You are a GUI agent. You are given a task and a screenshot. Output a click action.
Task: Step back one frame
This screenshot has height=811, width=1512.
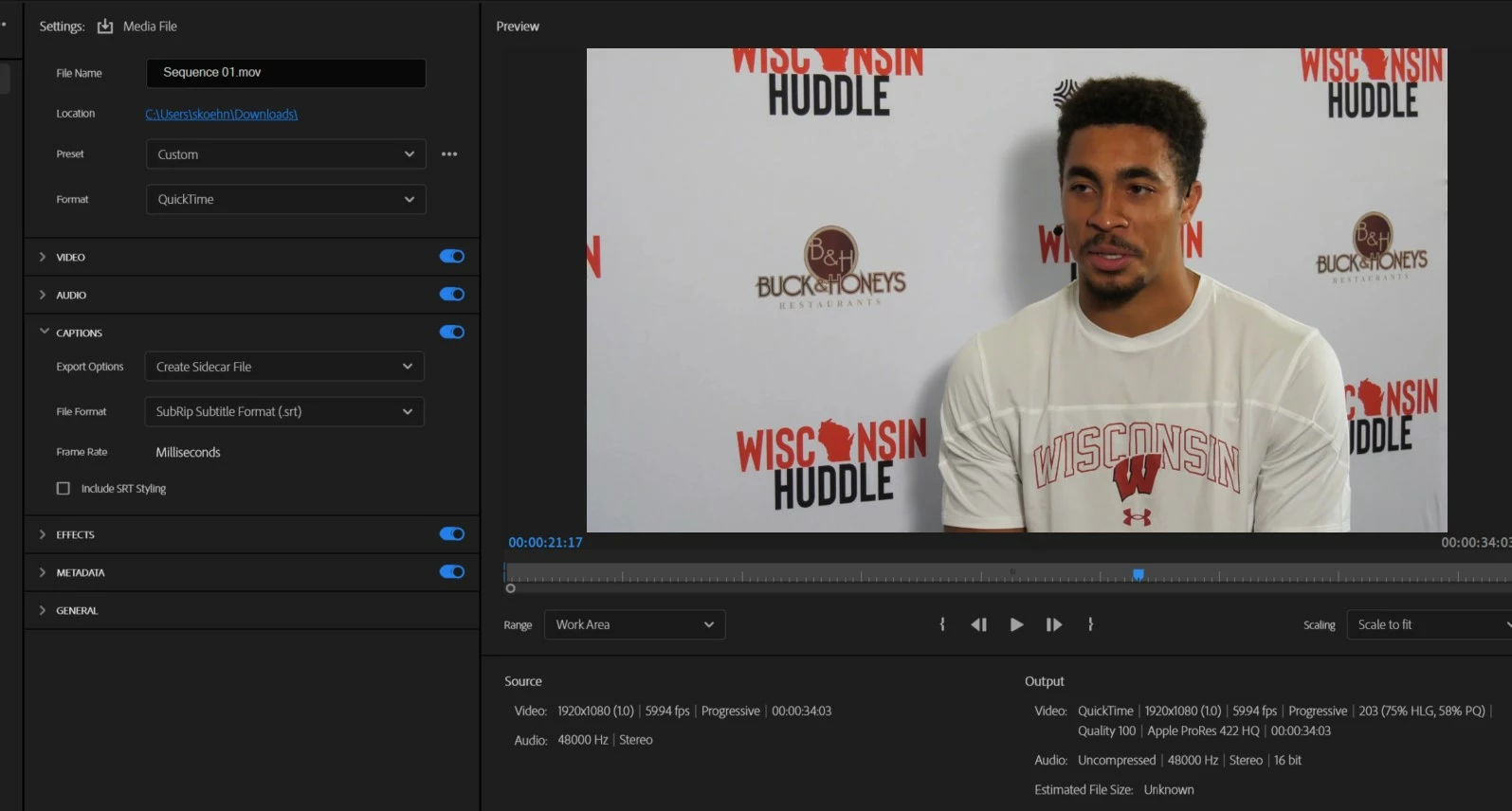978,624
